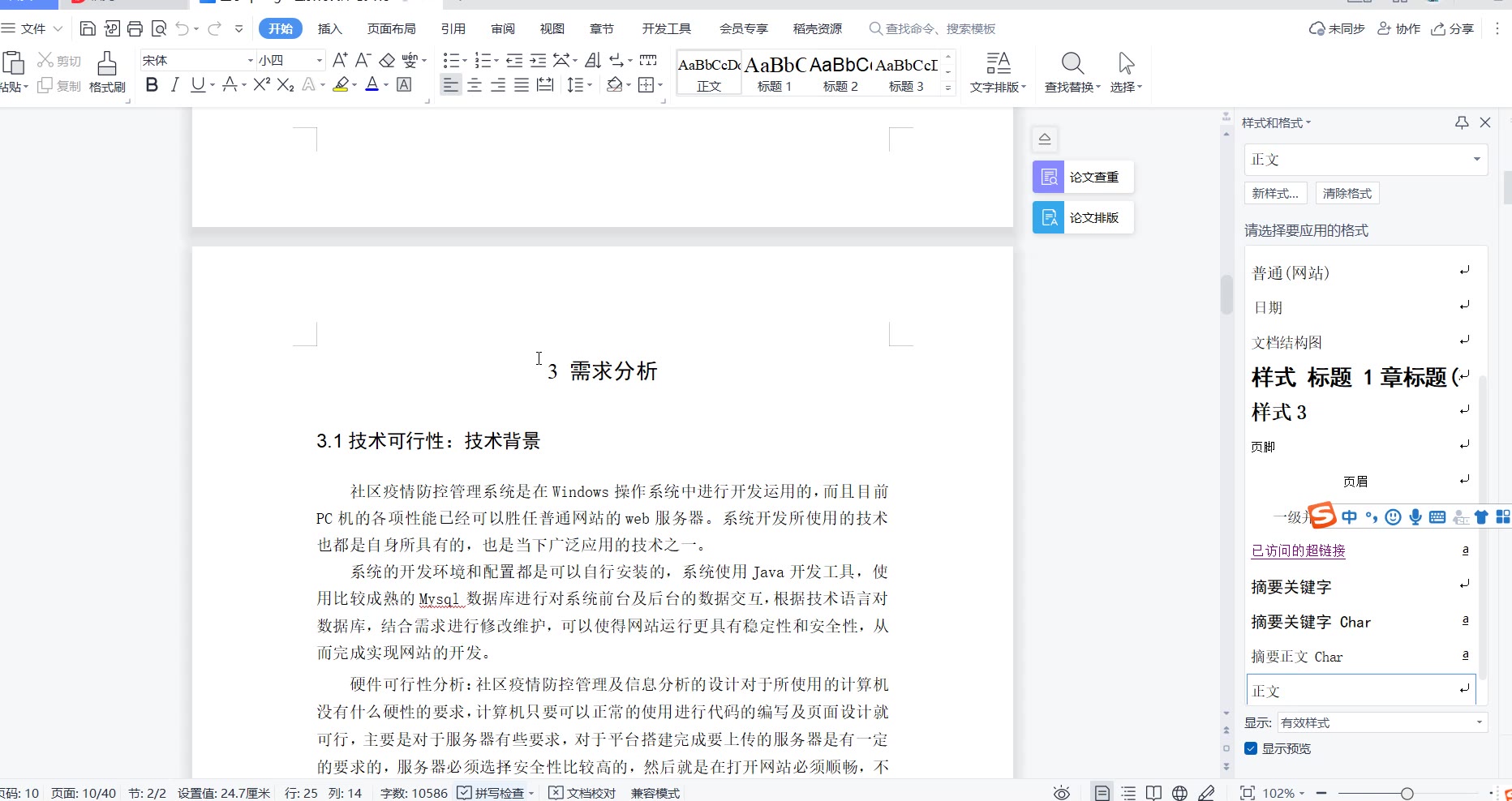Click the zoom slider handle

[1407, 793]
